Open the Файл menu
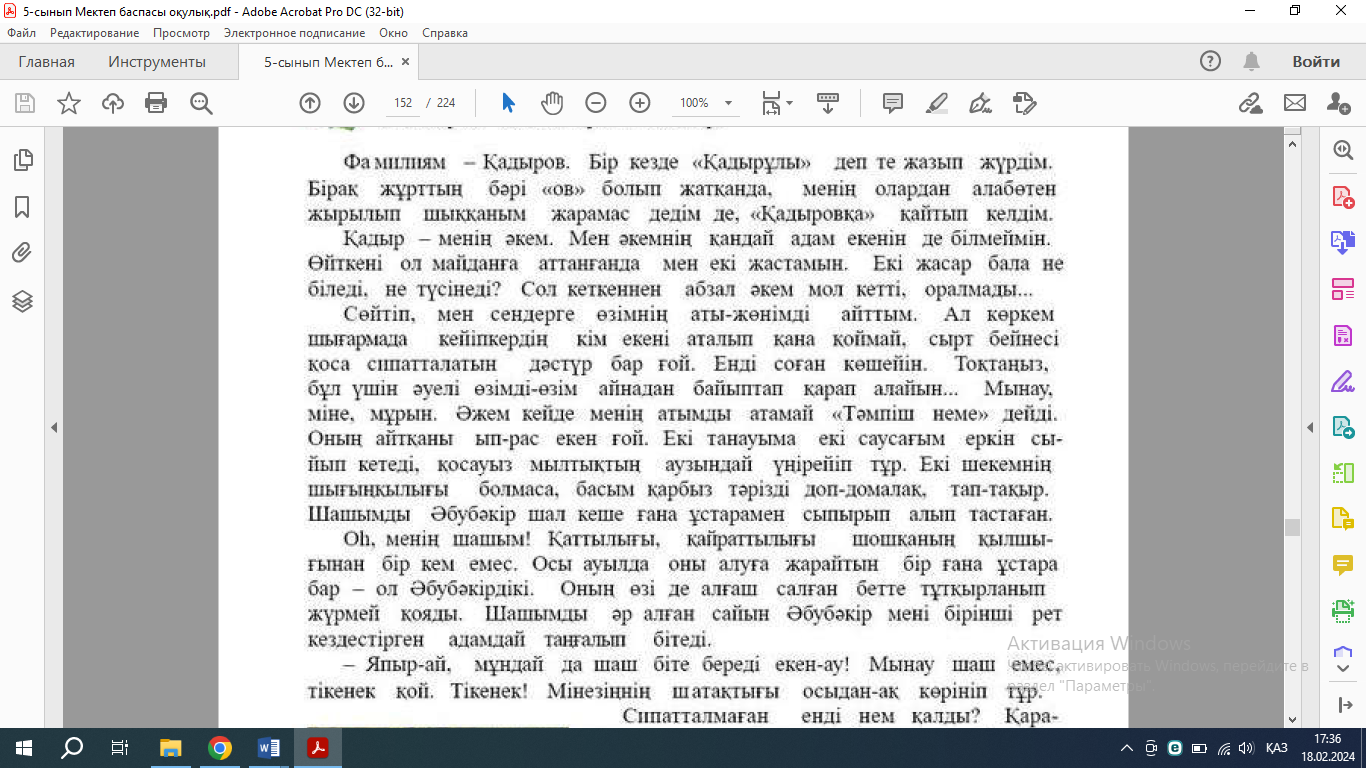The height and width of the screenshot is (768, 1366). point(22,33)
